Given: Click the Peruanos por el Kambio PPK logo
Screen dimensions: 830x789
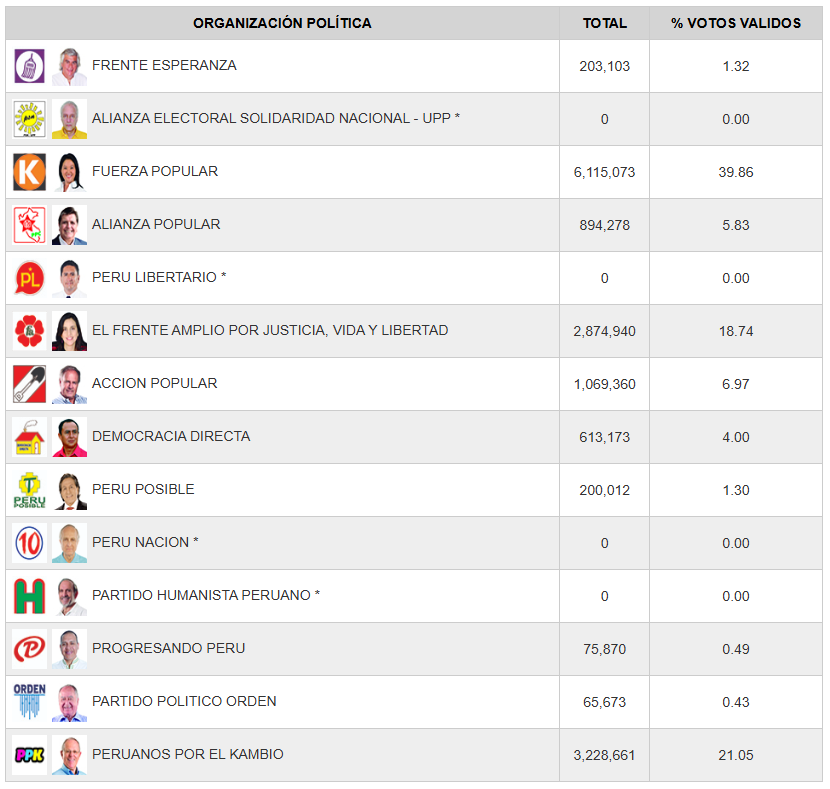Looking at the screenshot, I should (x=30, y=755).
